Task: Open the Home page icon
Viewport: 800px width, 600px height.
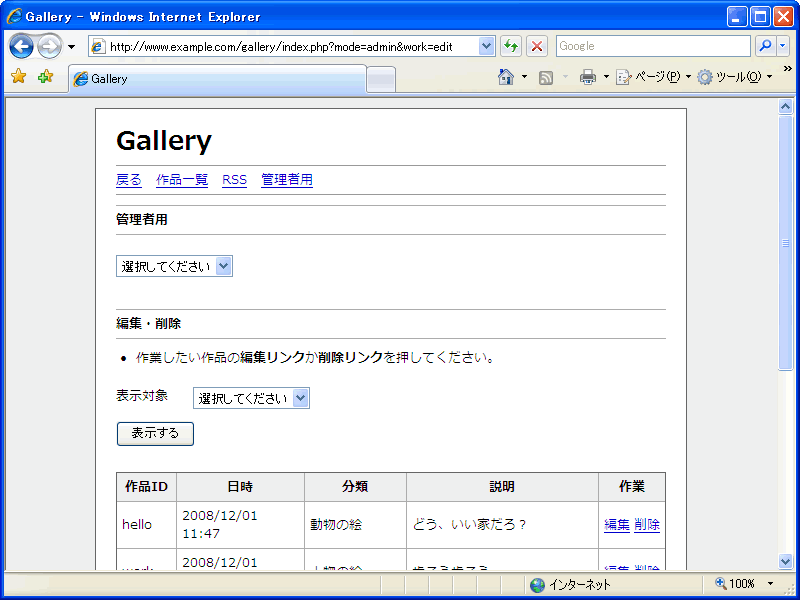Action: [506, 77]
